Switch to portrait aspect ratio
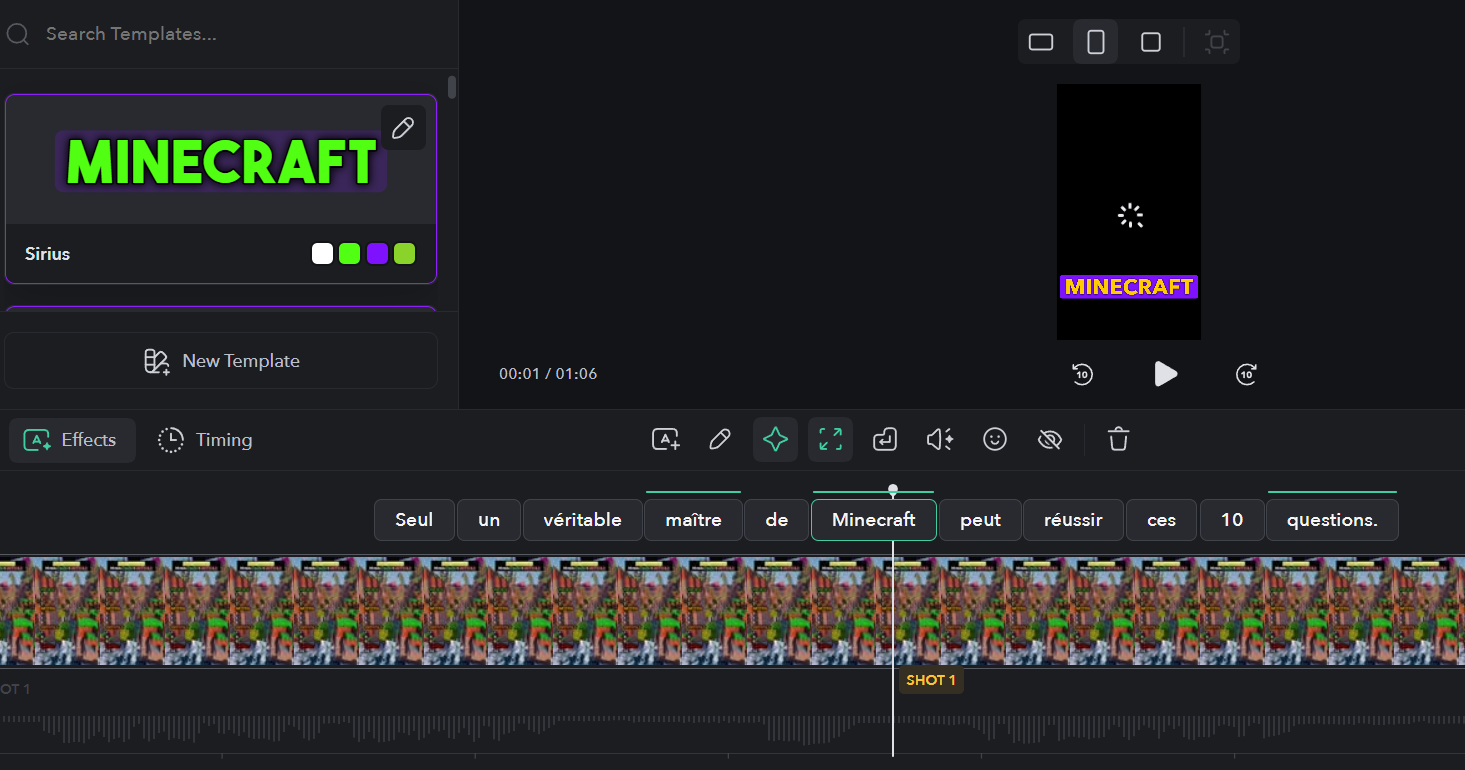 tap(1096, 42)
